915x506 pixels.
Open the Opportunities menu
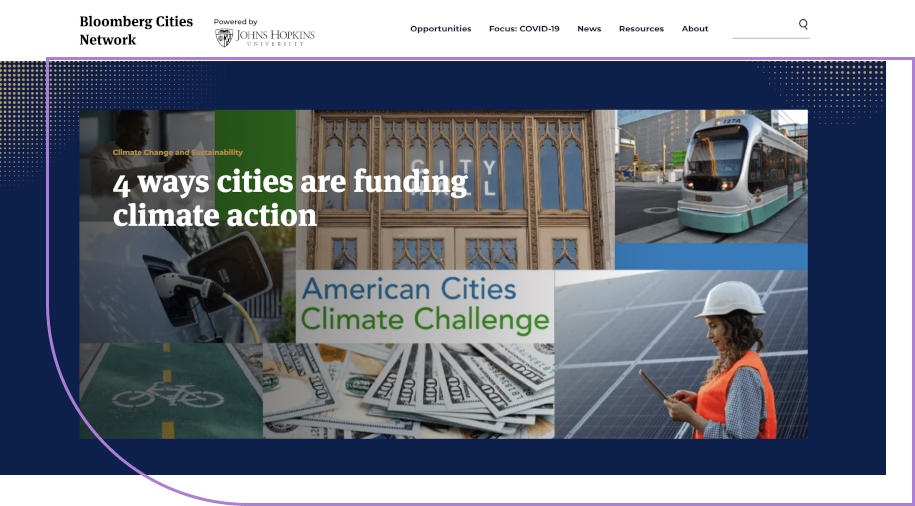click(x=440, y=29)
